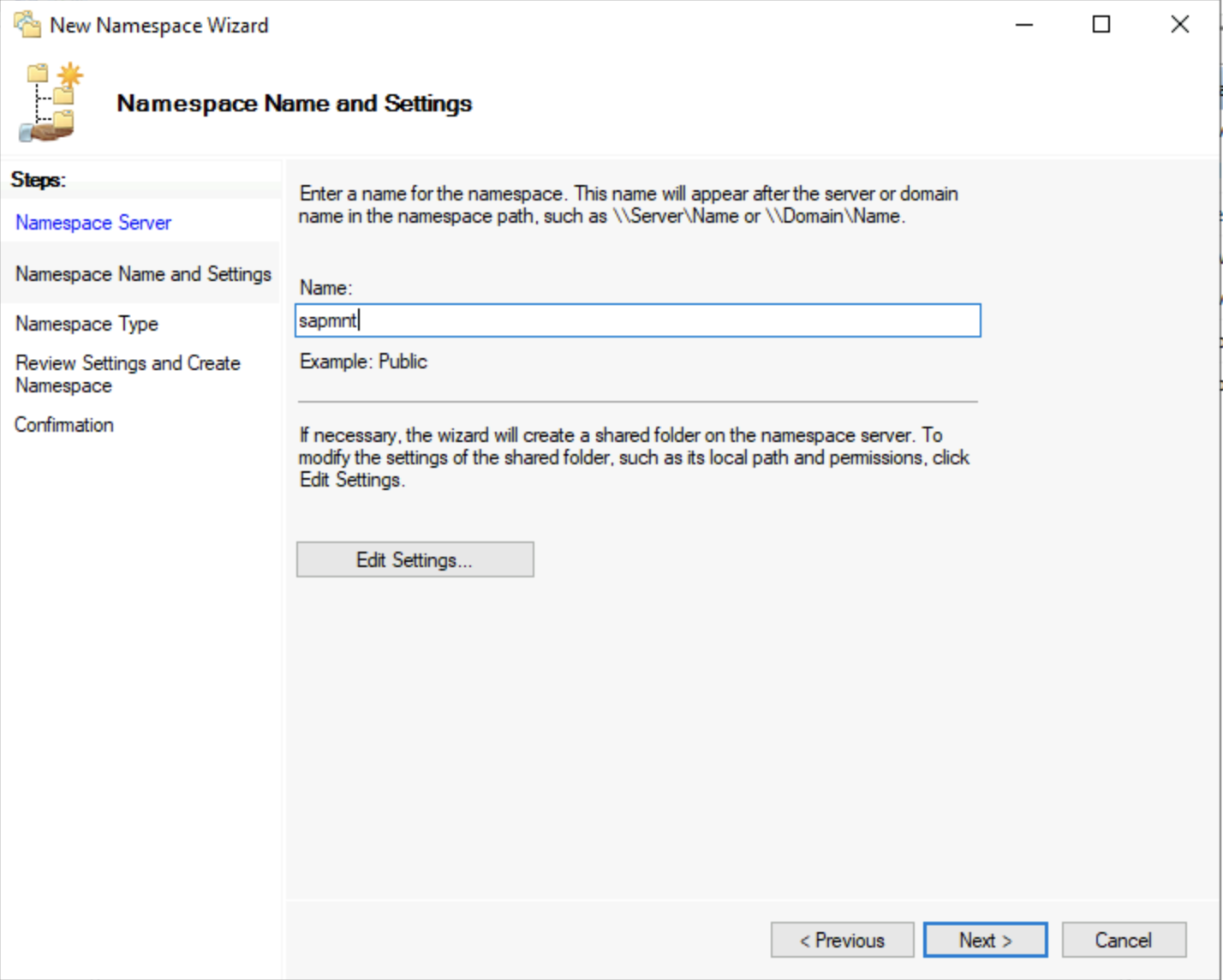This screenshot has width=1223, height=980.
Task: Click Review Settings and Create Namespace step
Action: pos(128,374)
